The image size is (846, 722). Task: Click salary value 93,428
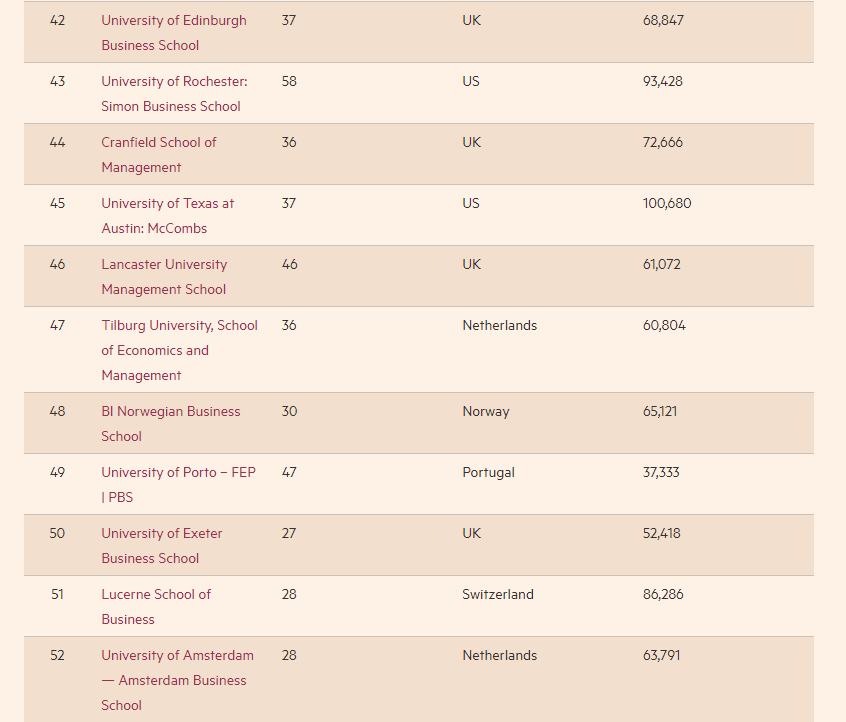pyautogui.click(x=663, y=81)
